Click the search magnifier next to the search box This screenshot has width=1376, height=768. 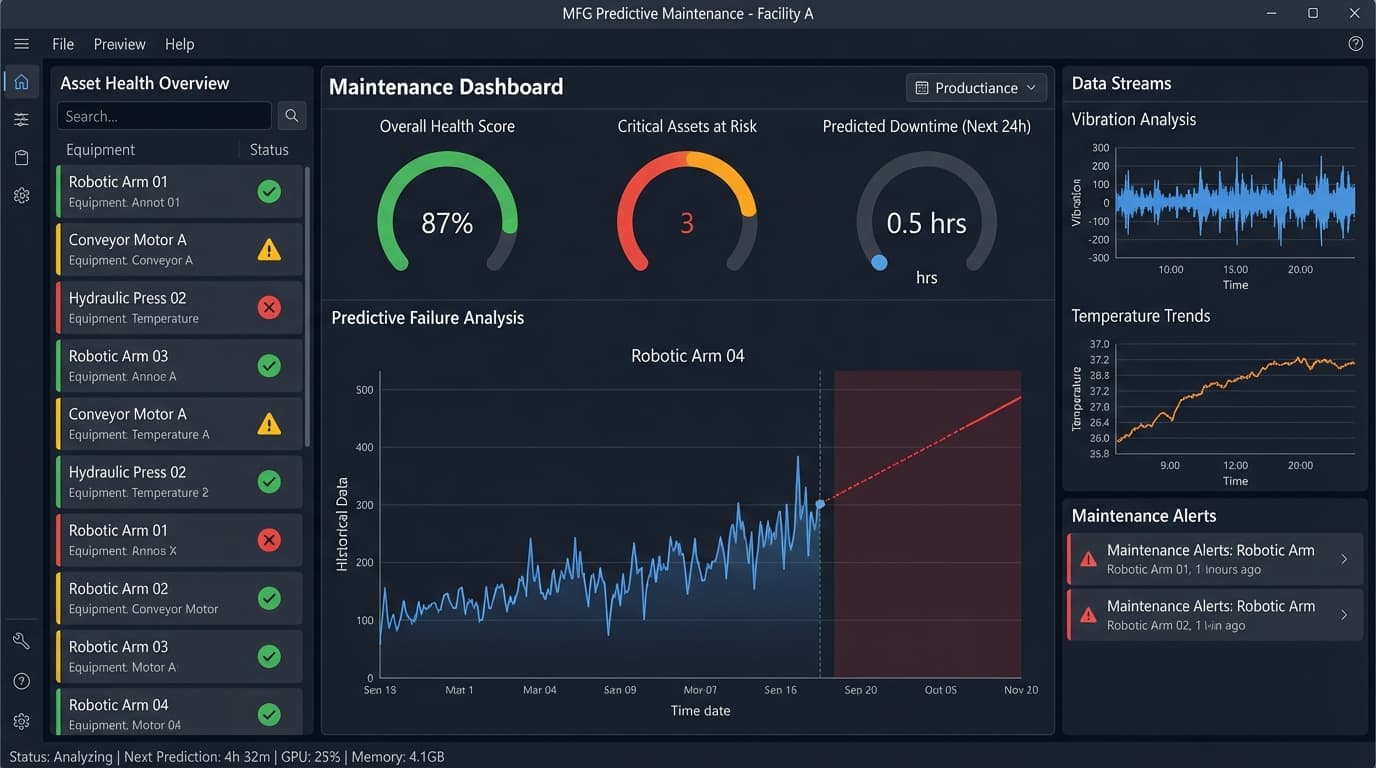(291, 115)
